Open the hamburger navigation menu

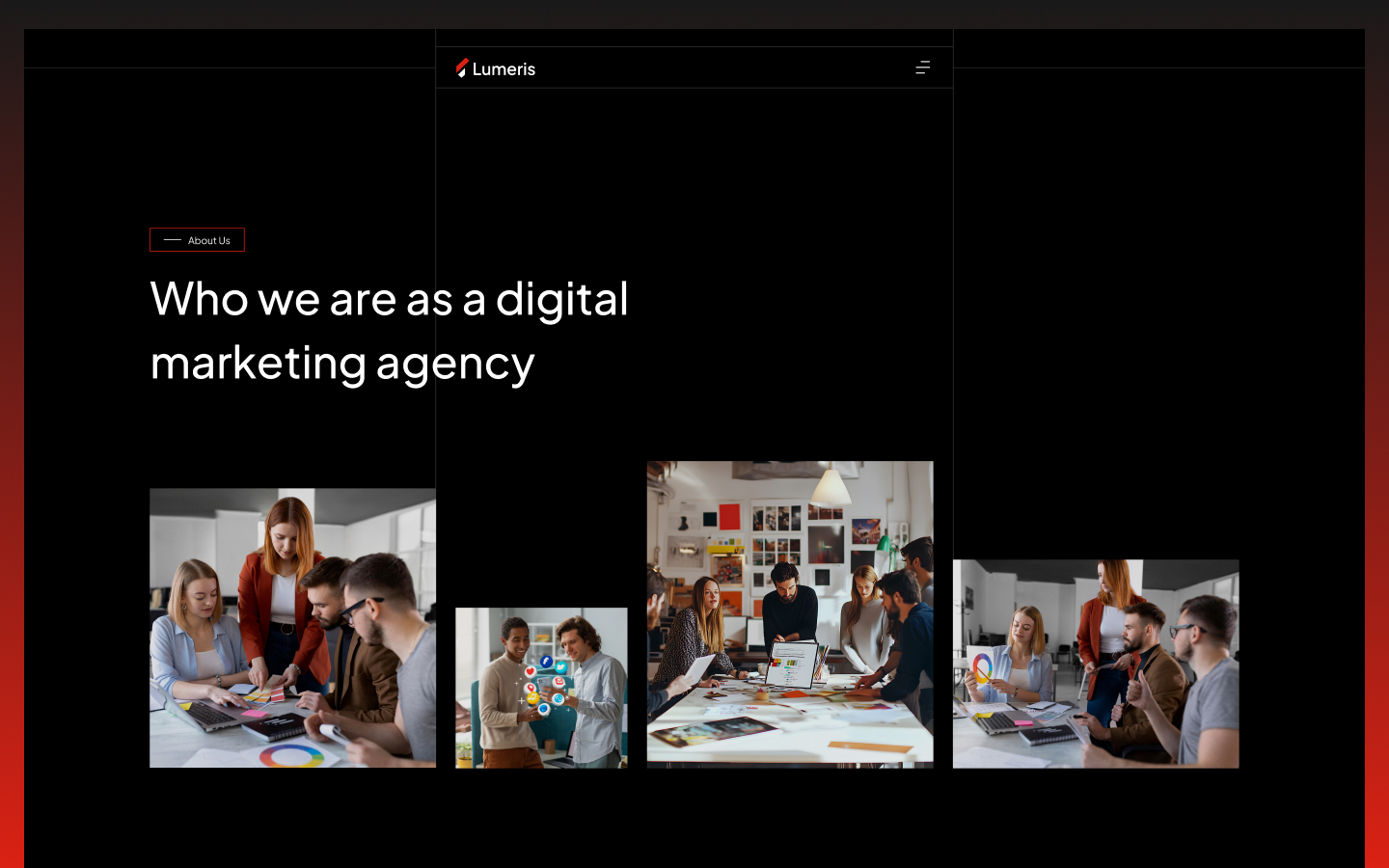click(x=922, y=68)
